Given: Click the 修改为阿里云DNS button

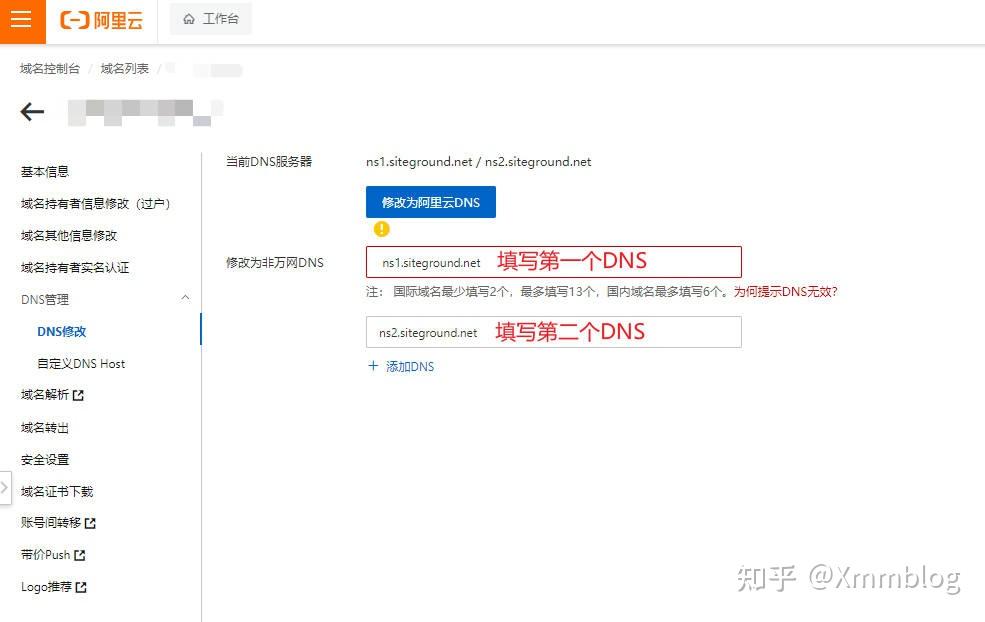Looking at the screenshot, I should [430, 201].
